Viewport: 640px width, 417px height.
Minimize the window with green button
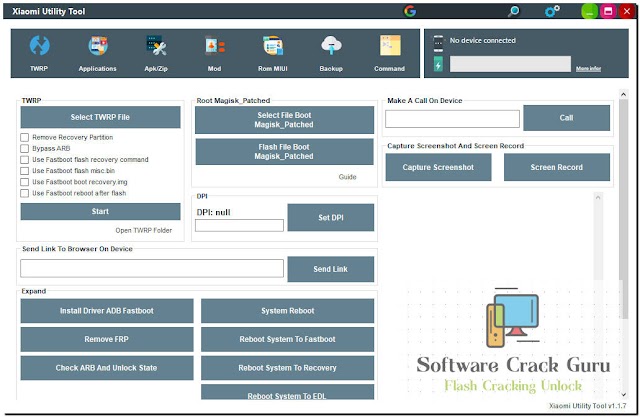[589, 11]
